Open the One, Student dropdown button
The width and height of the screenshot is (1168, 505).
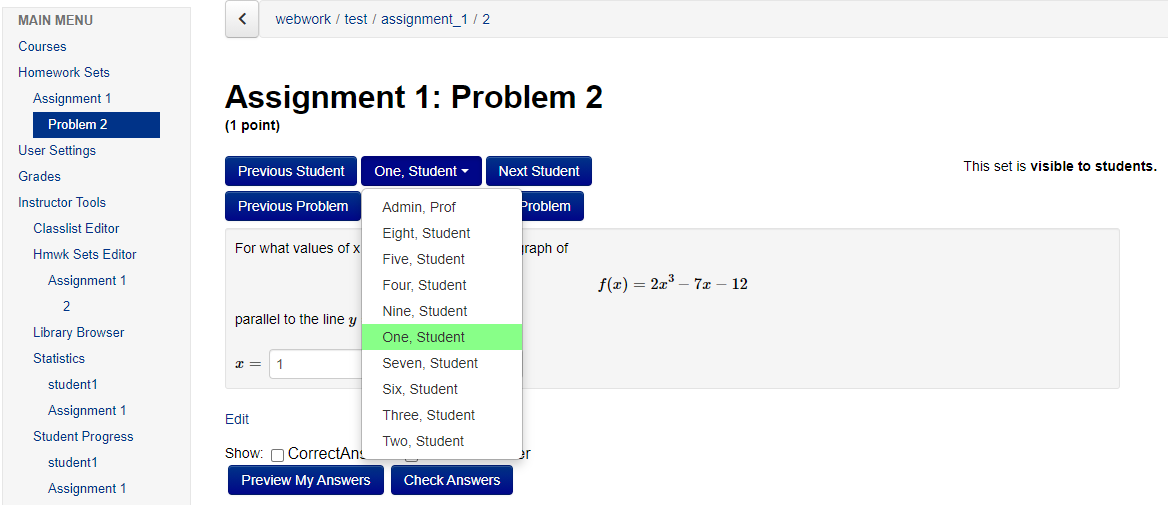click(422, 171)
